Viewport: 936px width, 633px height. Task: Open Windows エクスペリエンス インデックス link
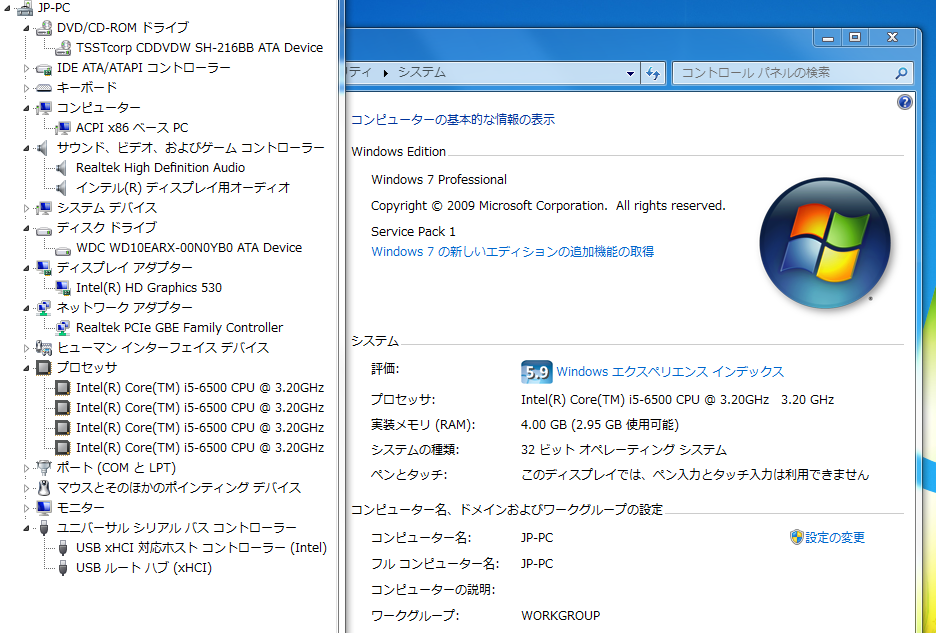670,371
